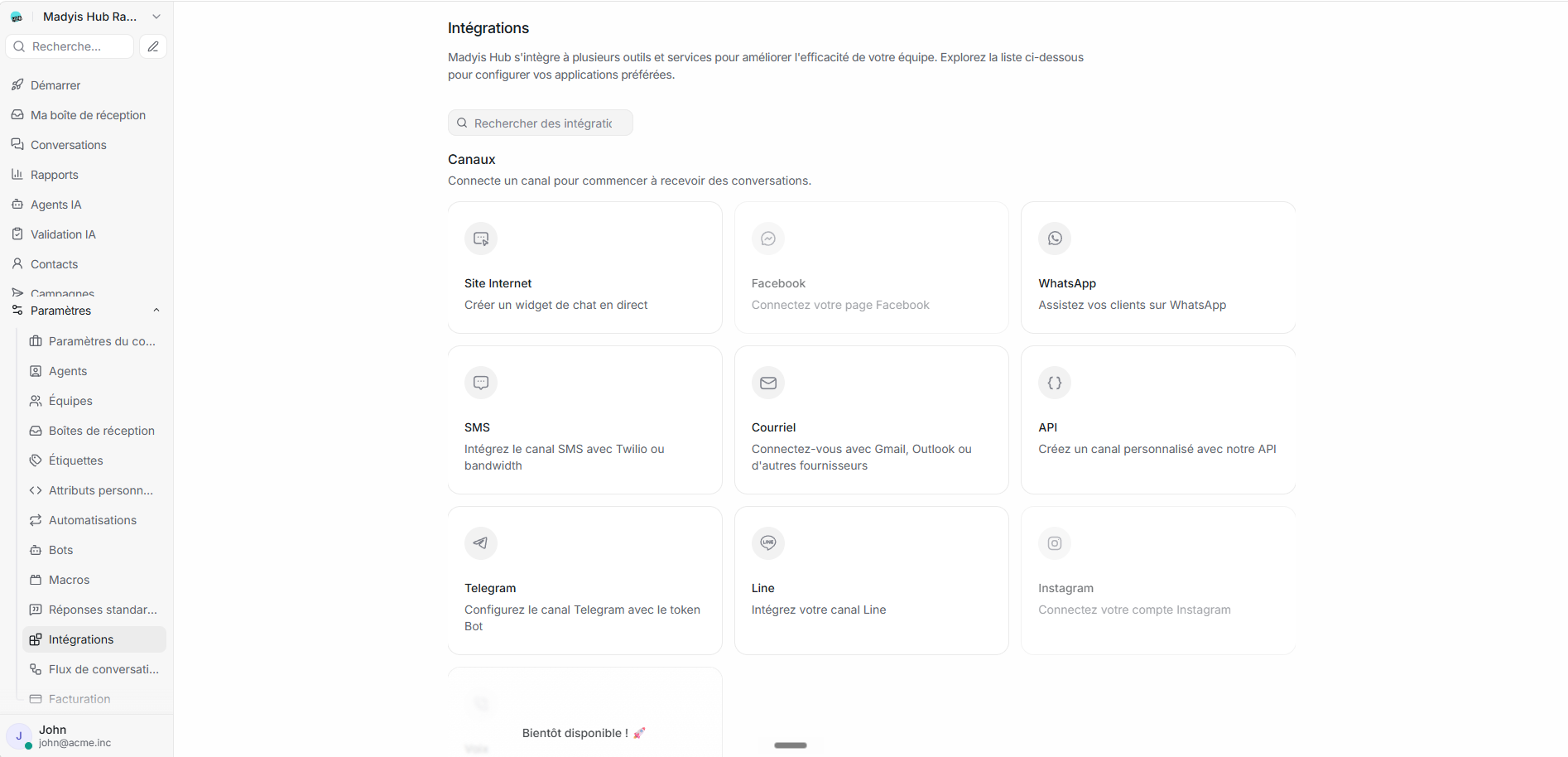Click the Facebook Messenger icon
The width and height of the screenshot is (1568, 757).
click(x=768, y=239)
